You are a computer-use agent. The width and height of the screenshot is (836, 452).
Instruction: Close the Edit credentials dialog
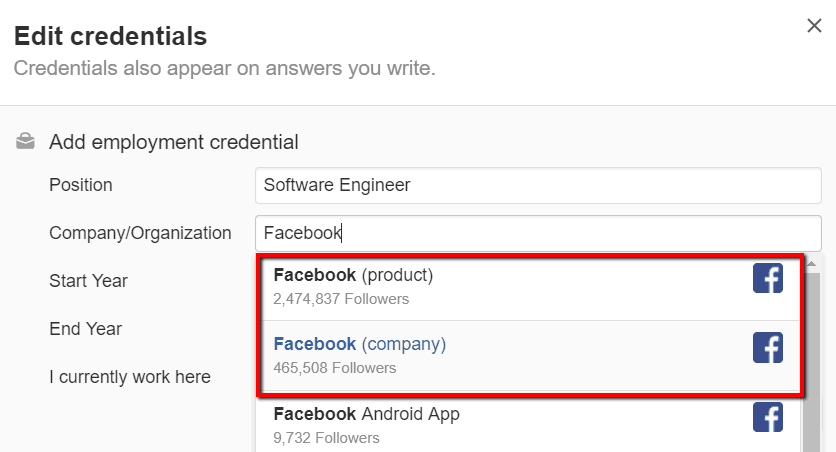(x=814, y=26)
